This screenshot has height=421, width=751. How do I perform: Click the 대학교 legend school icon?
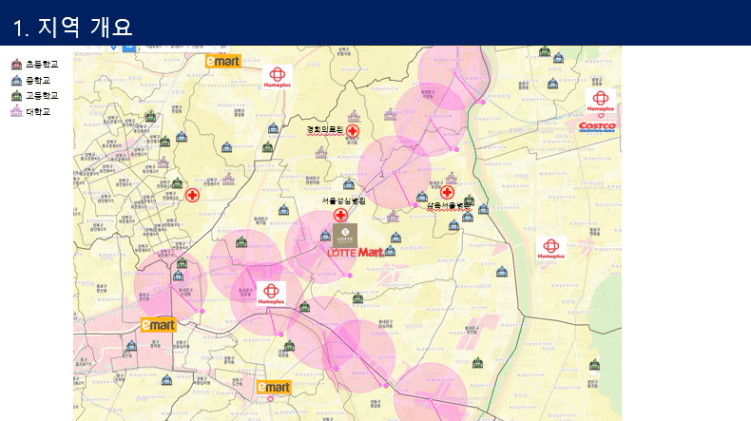tap(17, 111)
